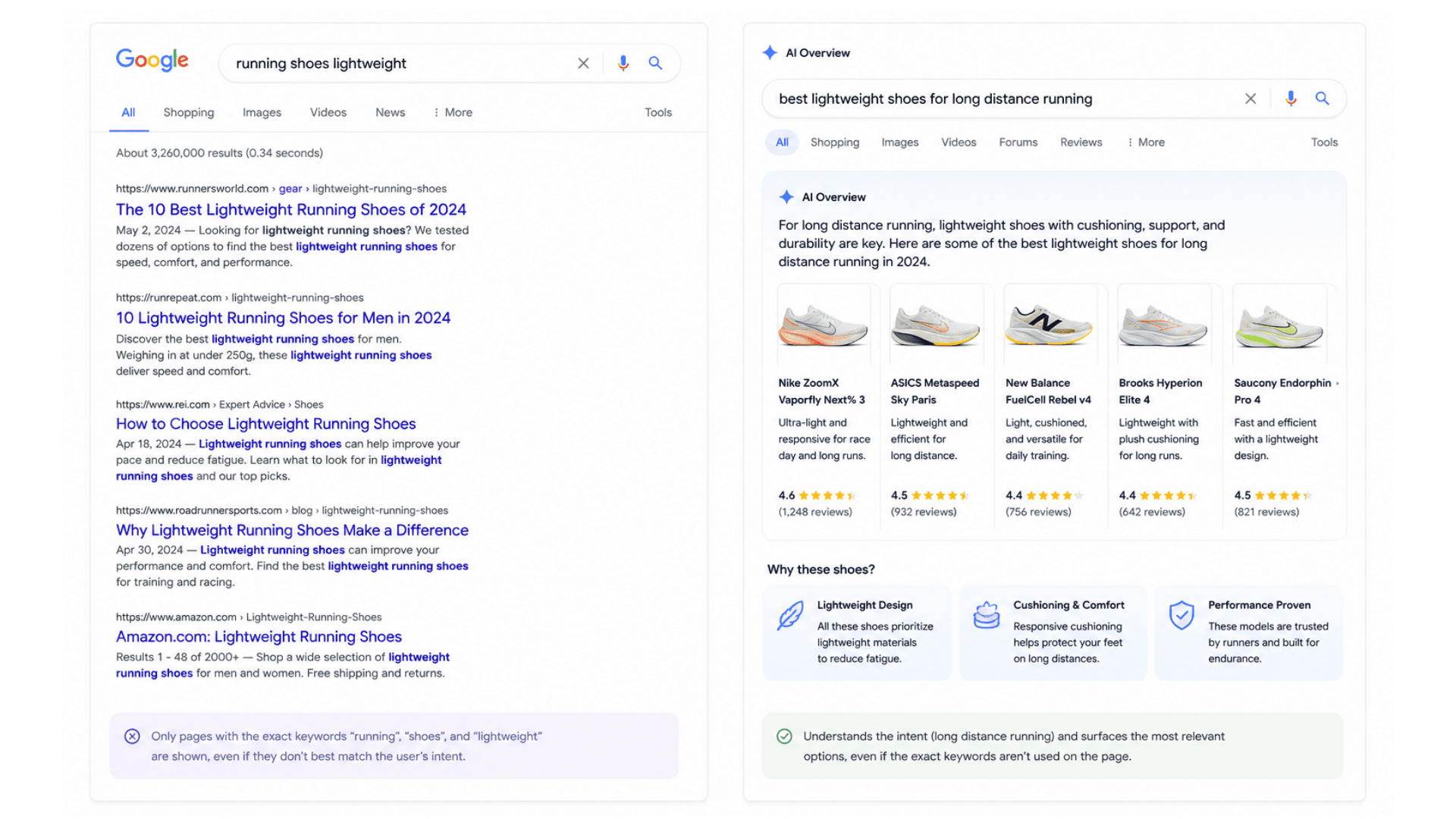Click the '(756 reviews)' count
Viewport: 1456px width, 819px height.
(x=1038, y=512)
